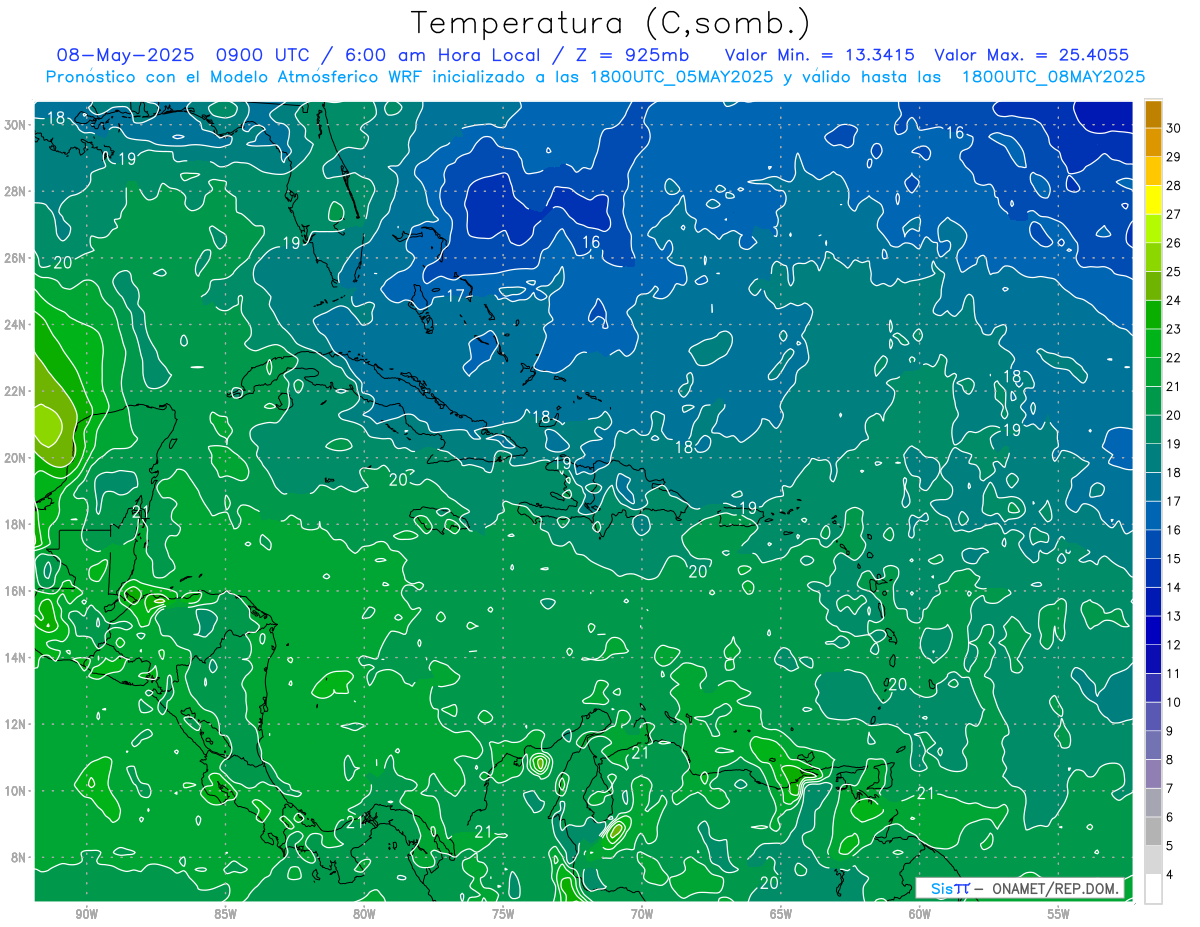
Task: Pick the top orange-brown color scale swatch
Action: (x=1153, y=113)
